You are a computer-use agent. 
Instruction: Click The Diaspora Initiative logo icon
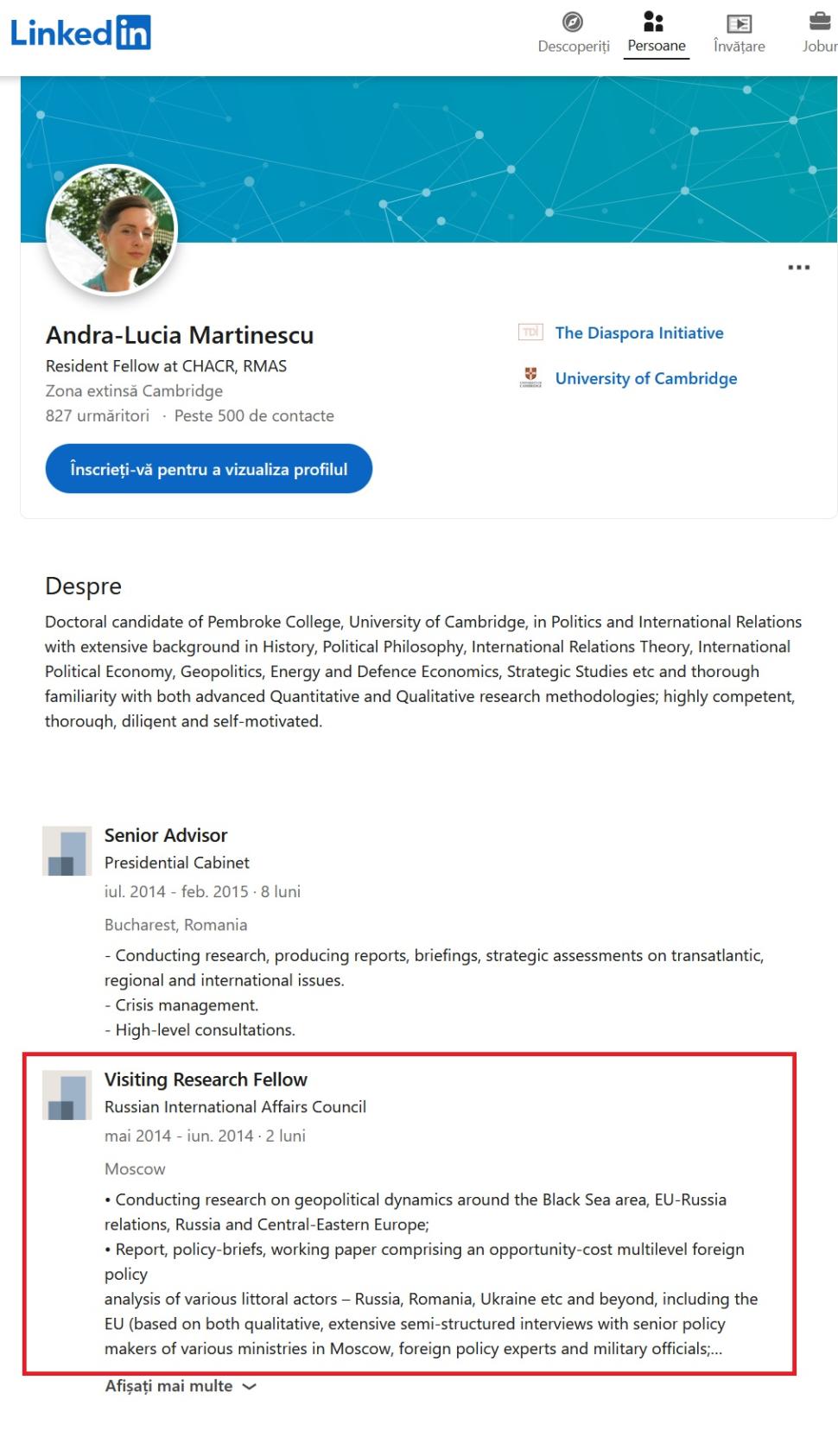click(x=530, y=332)
